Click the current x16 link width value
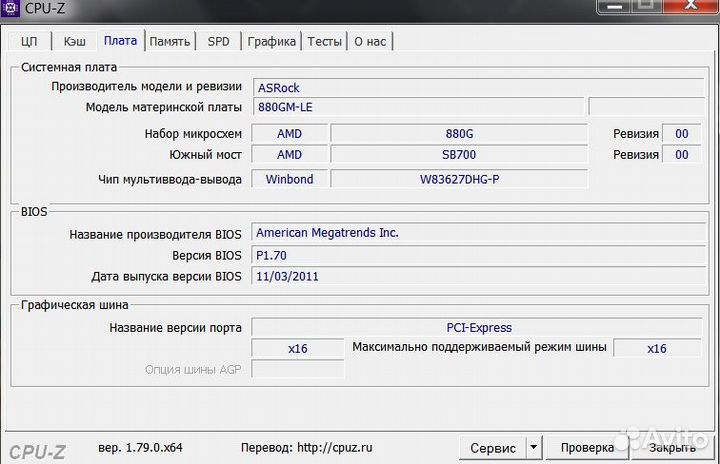 click(x=298, y=349)
